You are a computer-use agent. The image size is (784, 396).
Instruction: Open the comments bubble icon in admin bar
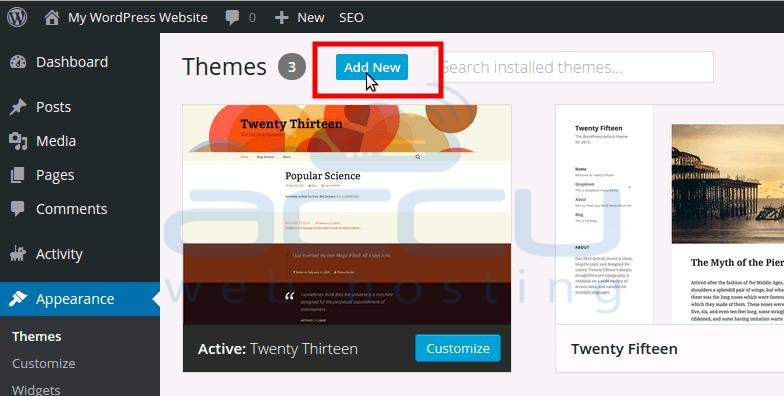(x=232, y=18)
